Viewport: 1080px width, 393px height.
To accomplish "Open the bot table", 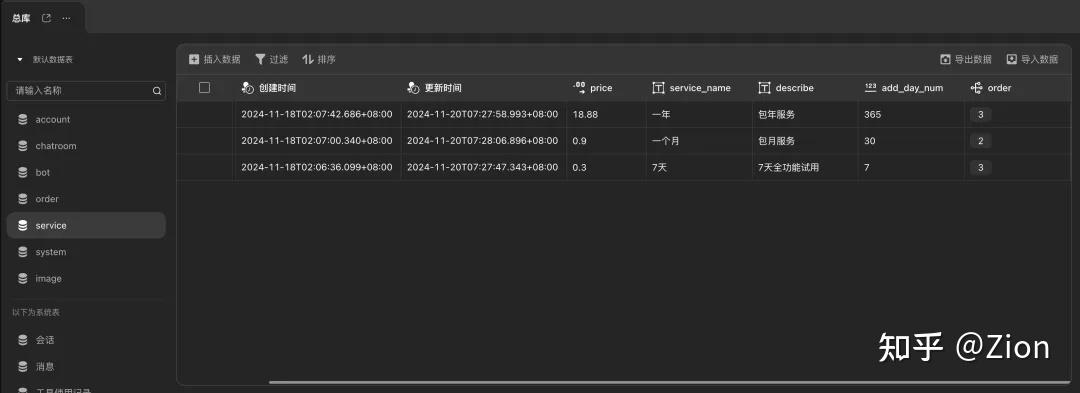I will pyautogui.click(x=86, y=173).
